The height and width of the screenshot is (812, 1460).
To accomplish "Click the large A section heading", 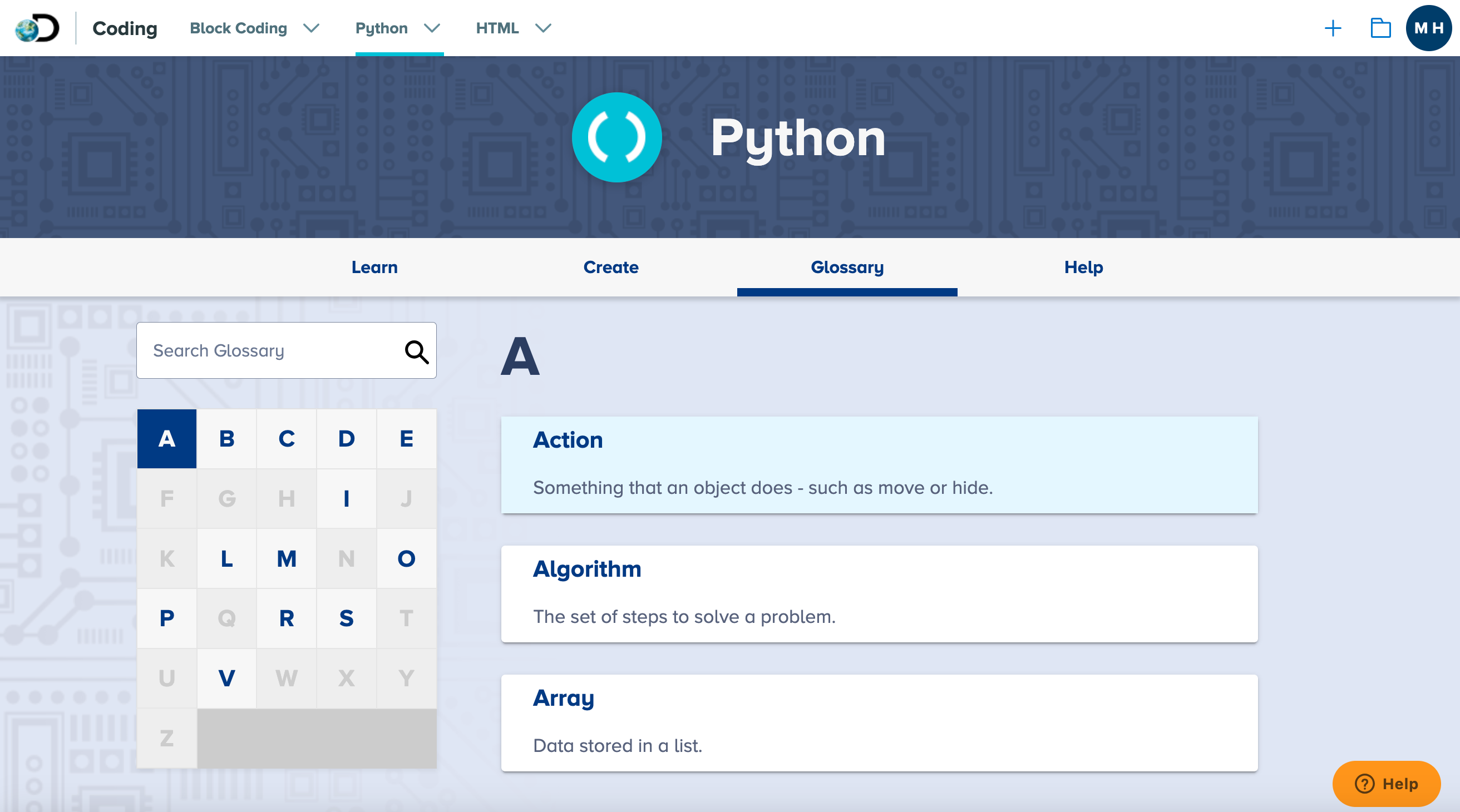I will (520, 357).
